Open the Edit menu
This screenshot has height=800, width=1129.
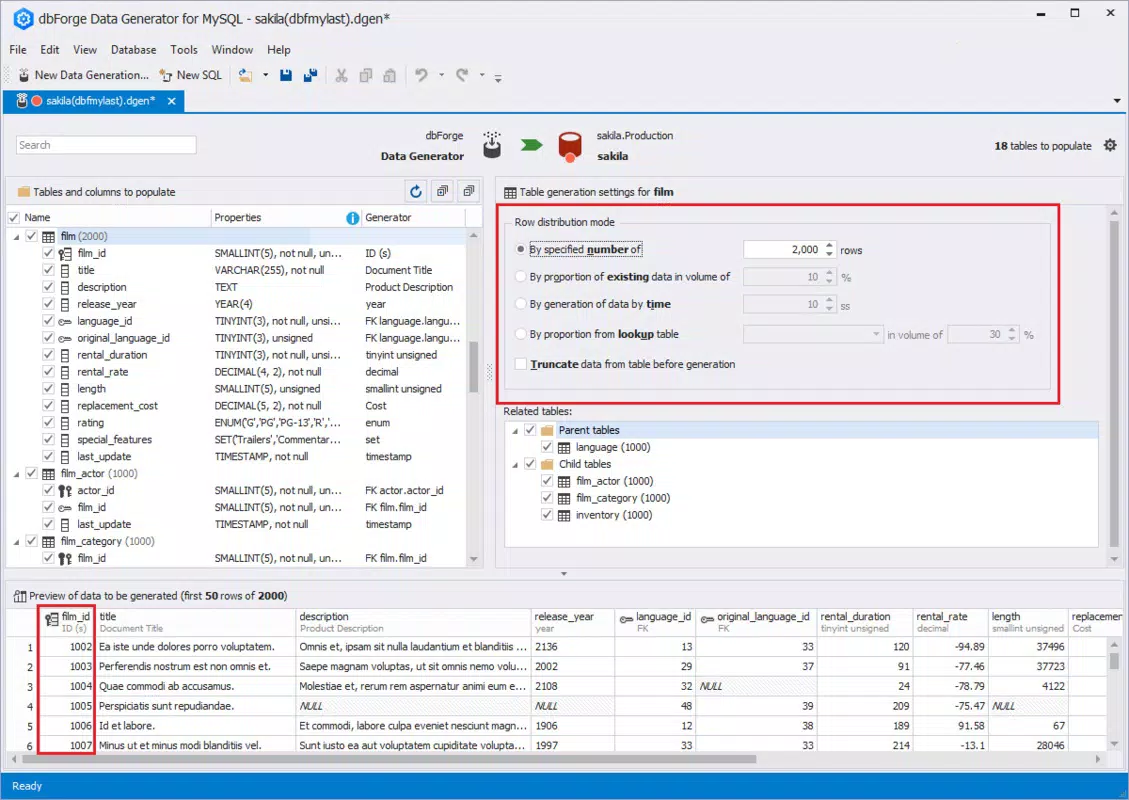[50, 50]
